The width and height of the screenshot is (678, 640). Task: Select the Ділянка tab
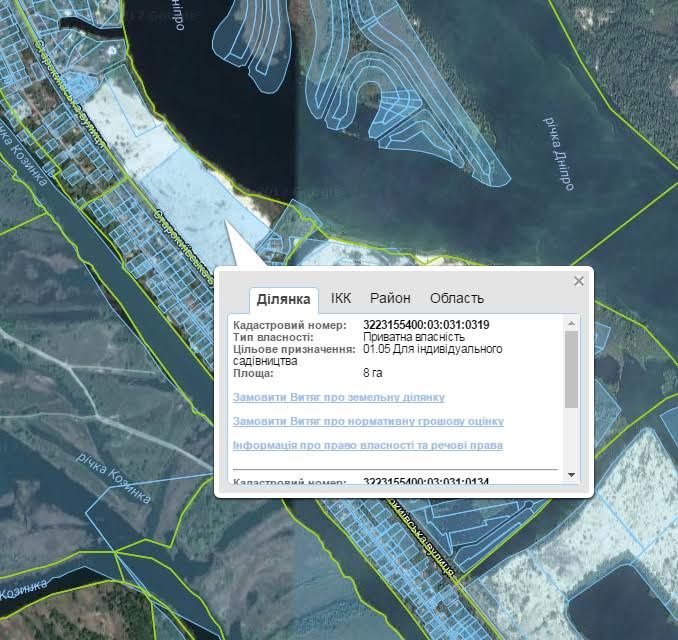(x=283, y=299)
